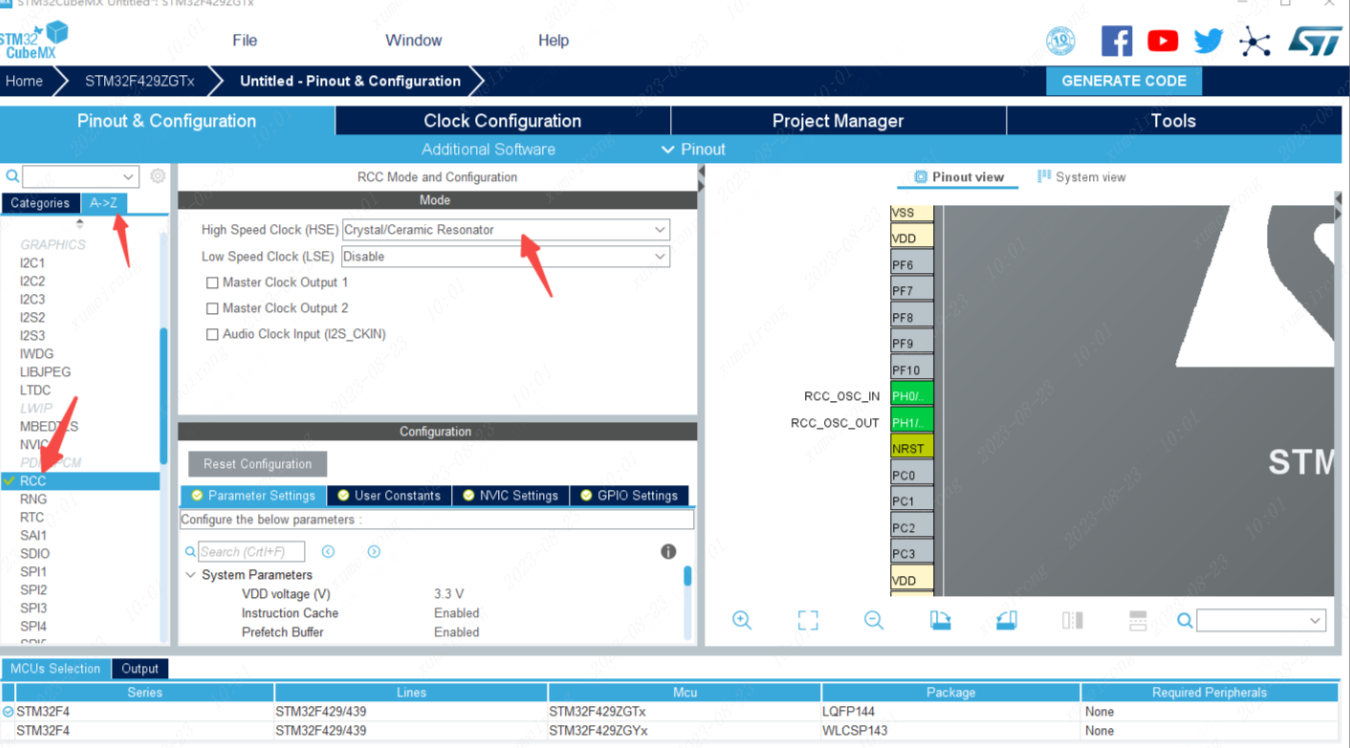The width and height of the screenshot is (1350, 748).
Task: Fit the chip pinout to the view
Action: [808, 620]
